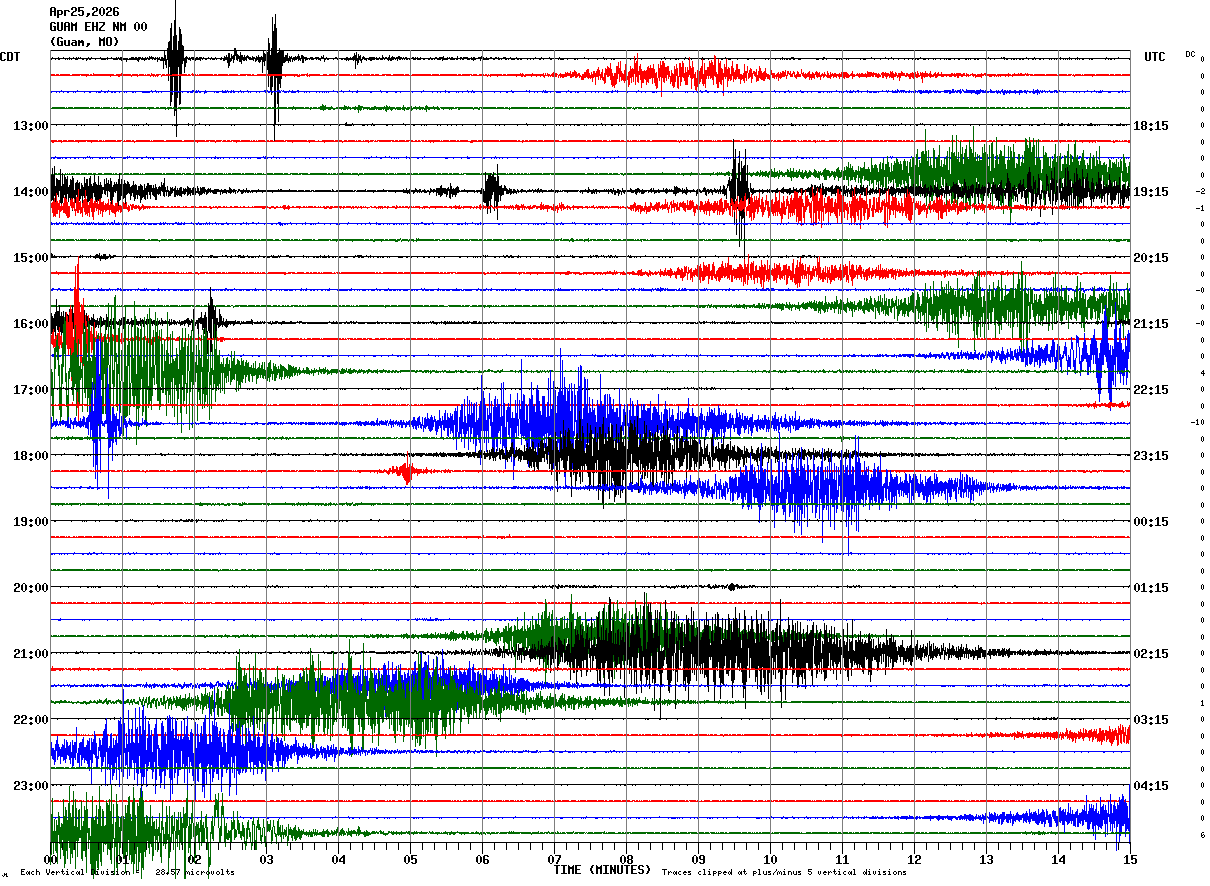Click the 'CDT' timezone label

pyautogui.click(x=11, y=57)
